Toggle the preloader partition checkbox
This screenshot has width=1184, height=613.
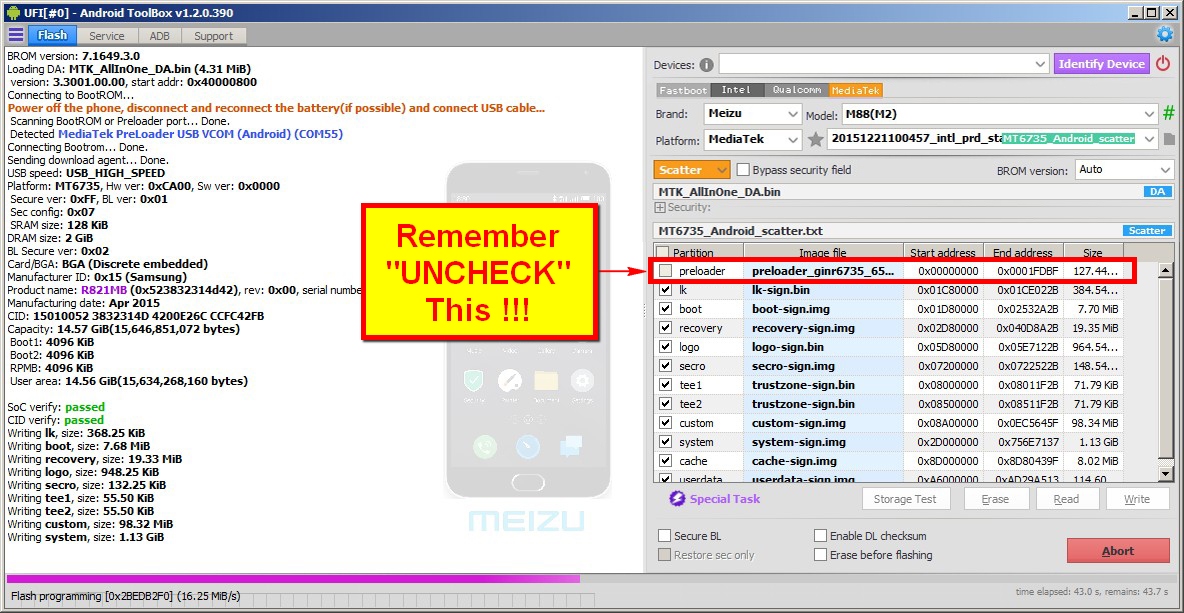pos(665,270)
